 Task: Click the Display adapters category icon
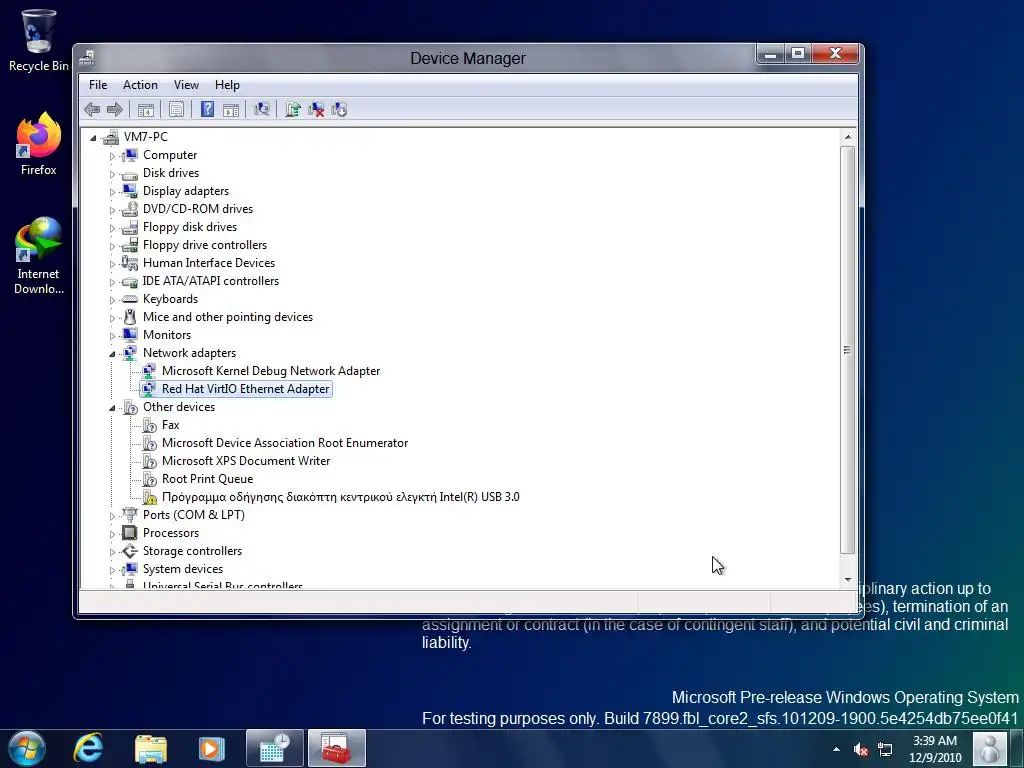[130, 191]
